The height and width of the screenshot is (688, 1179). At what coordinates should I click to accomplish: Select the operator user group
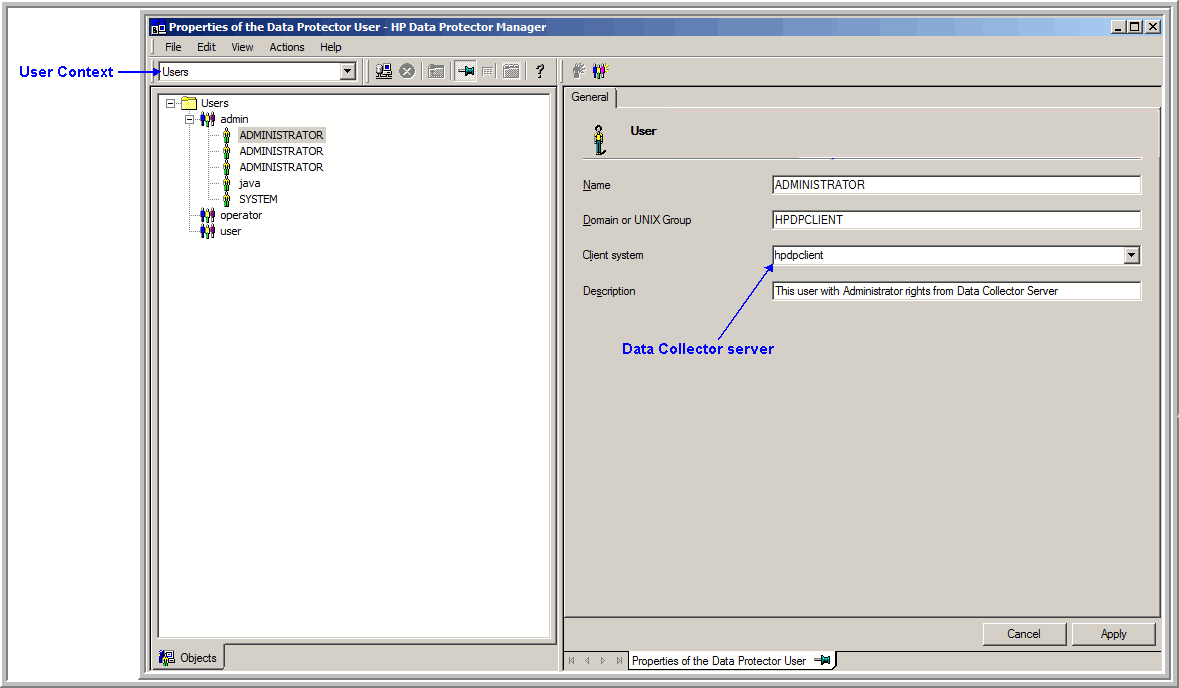240,215
